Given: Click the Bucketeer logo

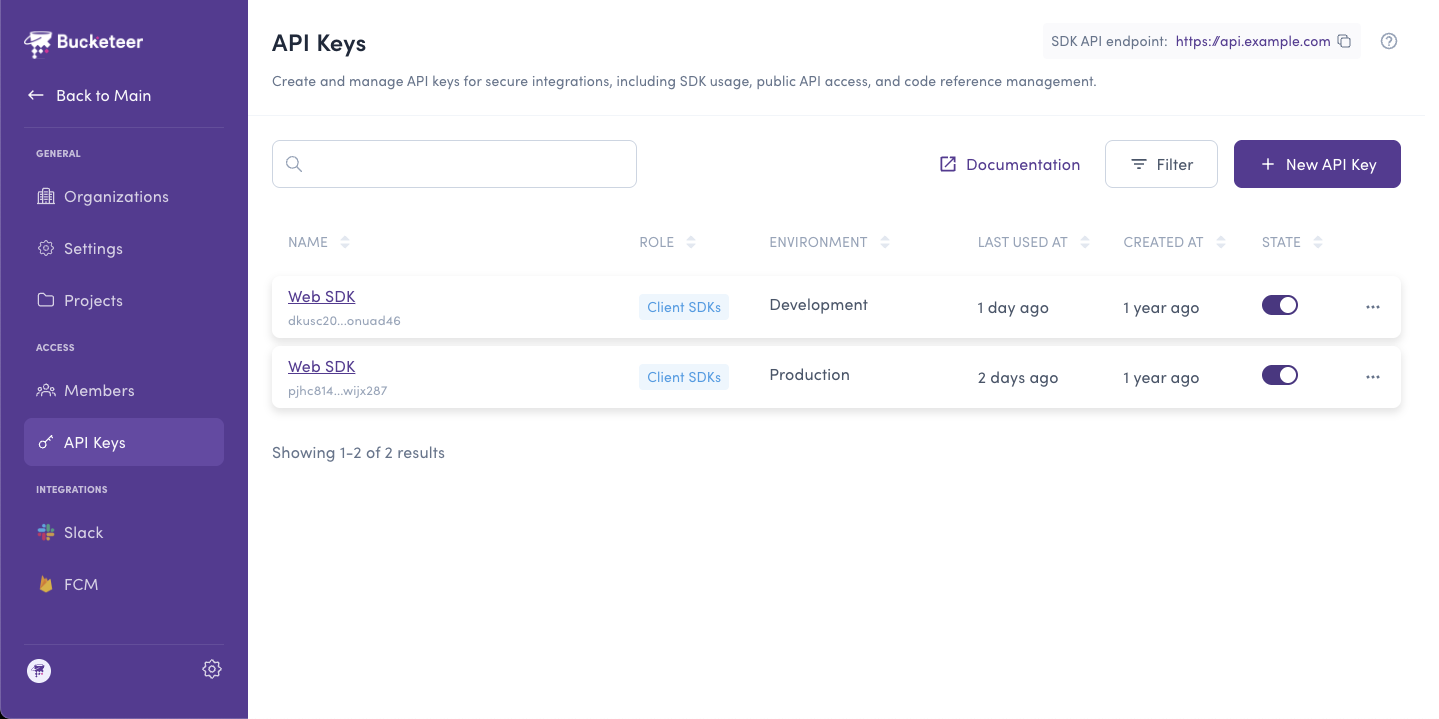Looking at the screenshot, I should 84,42.
